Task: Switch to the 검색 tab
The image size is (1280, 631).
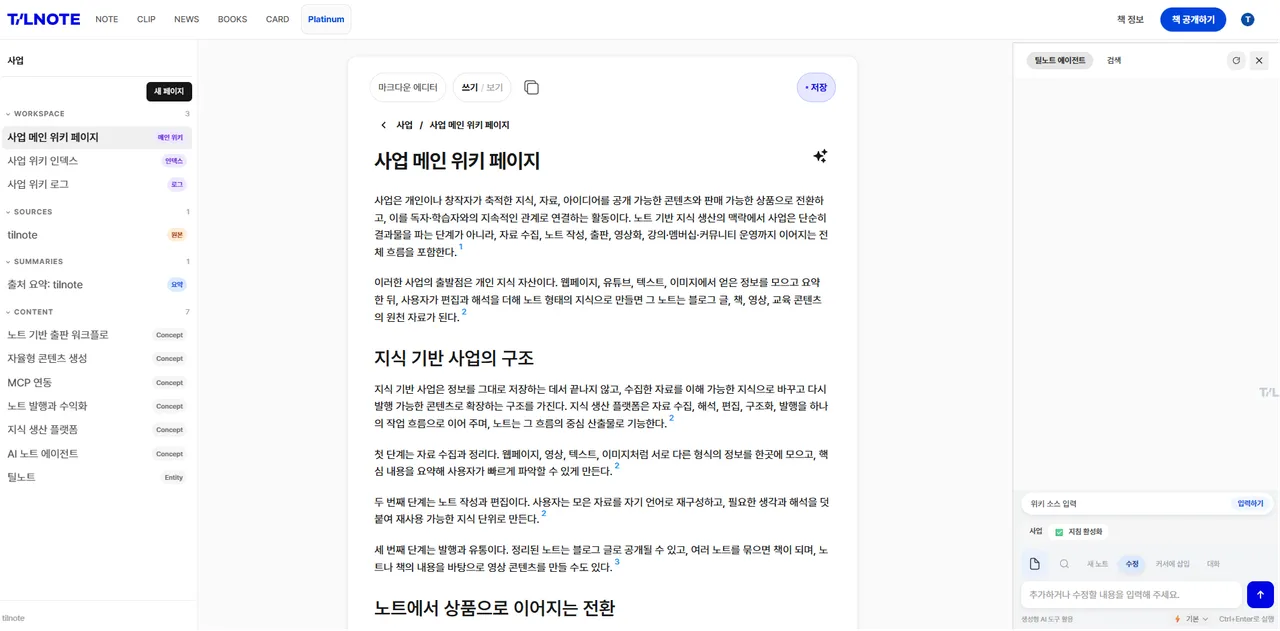Action: 1114,61
